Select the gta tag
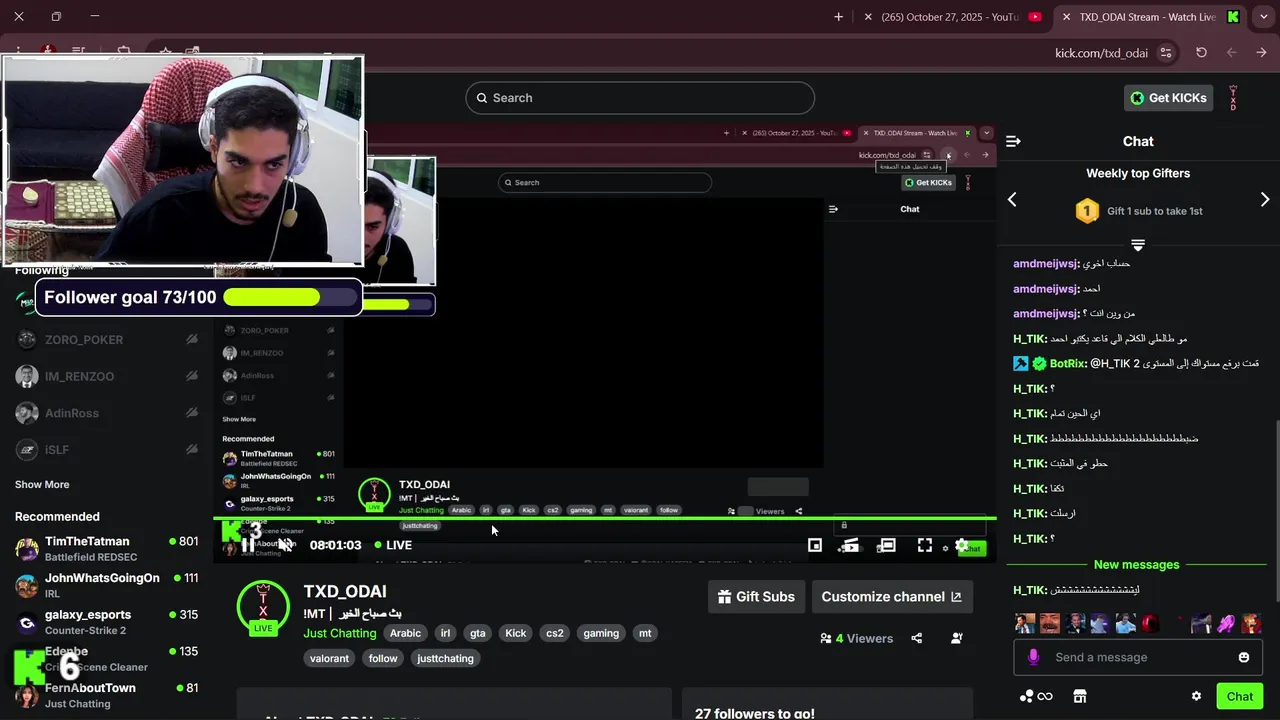 point(478,633)
